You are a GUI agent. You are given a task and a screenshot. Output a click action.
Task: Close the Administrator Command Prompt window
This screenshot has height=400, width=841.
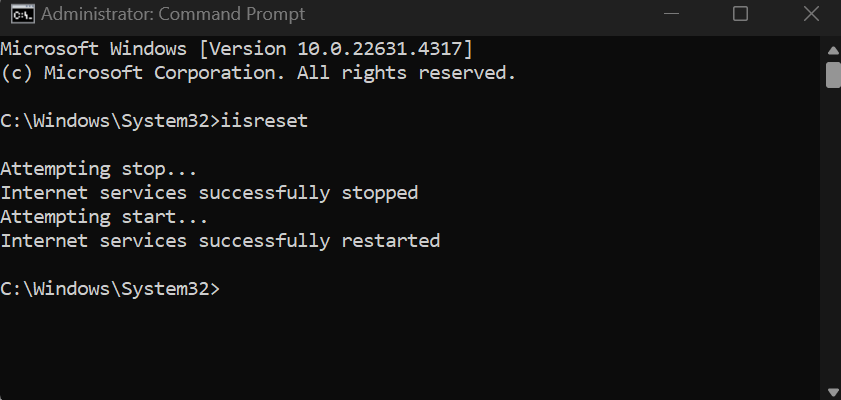tap(810, 14)
